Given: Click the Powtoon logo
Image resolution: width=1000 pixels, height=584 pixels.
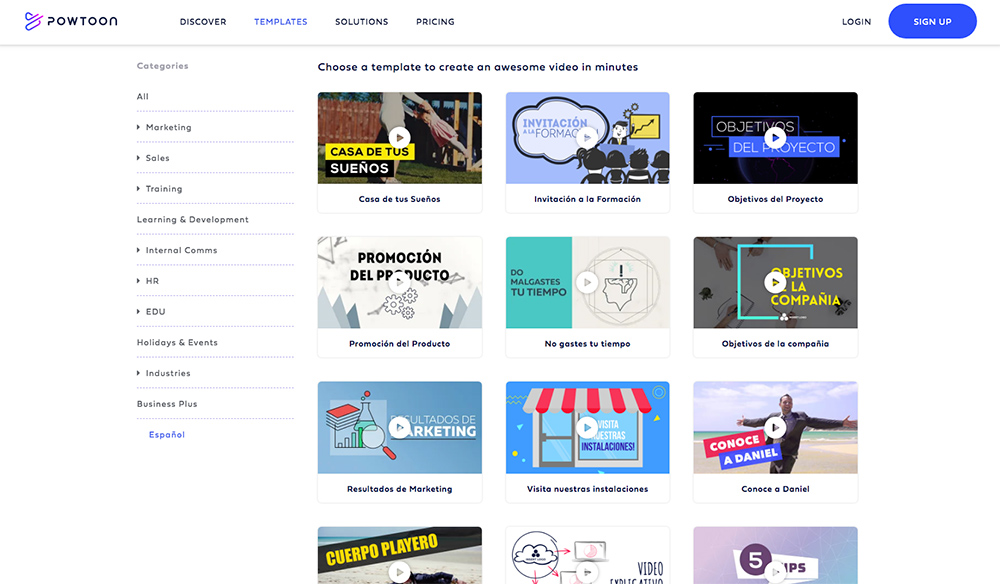Looking at the screenshot, I should click(71, 21).
